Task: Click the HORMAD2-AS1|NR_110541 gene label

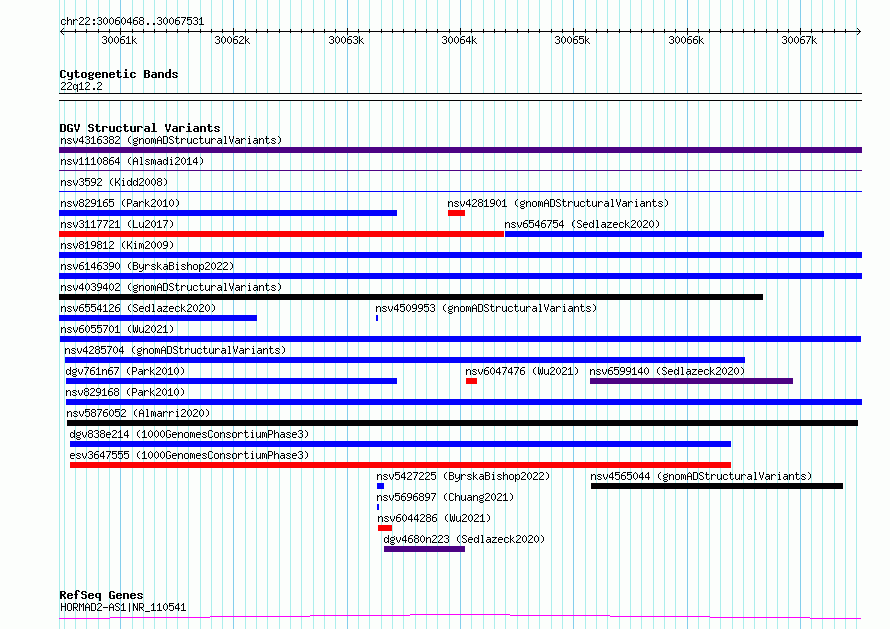Action: 123,607
